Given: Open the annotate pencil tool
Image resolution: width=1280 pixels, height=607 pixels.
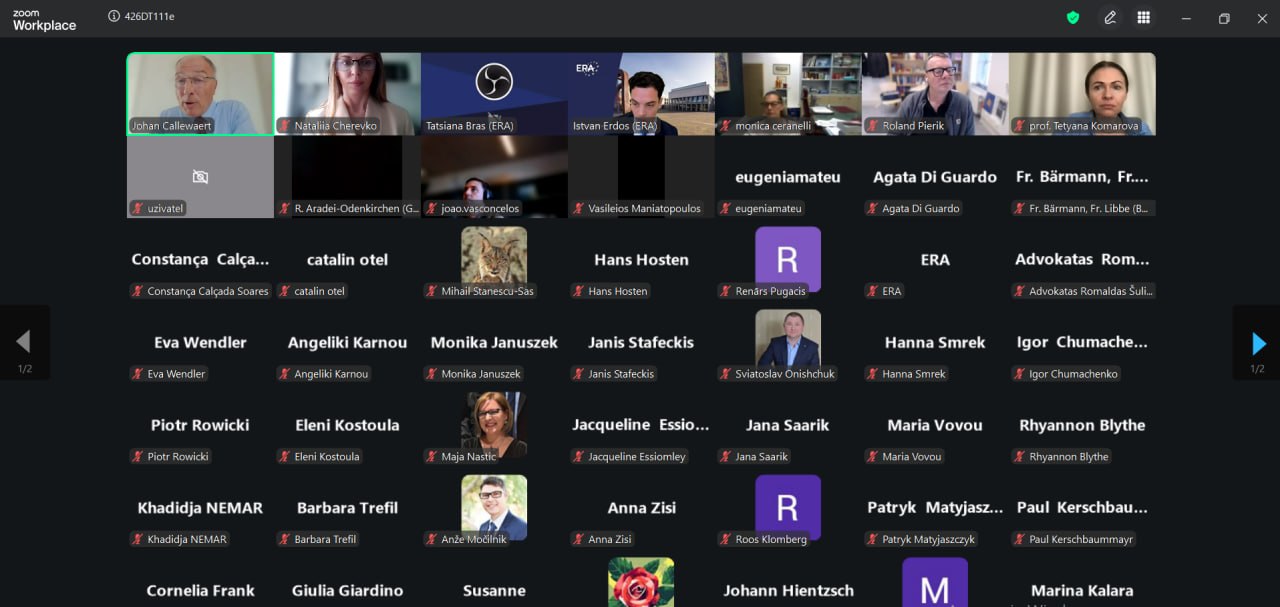Looking at the screenshot, I should 1110,17.
